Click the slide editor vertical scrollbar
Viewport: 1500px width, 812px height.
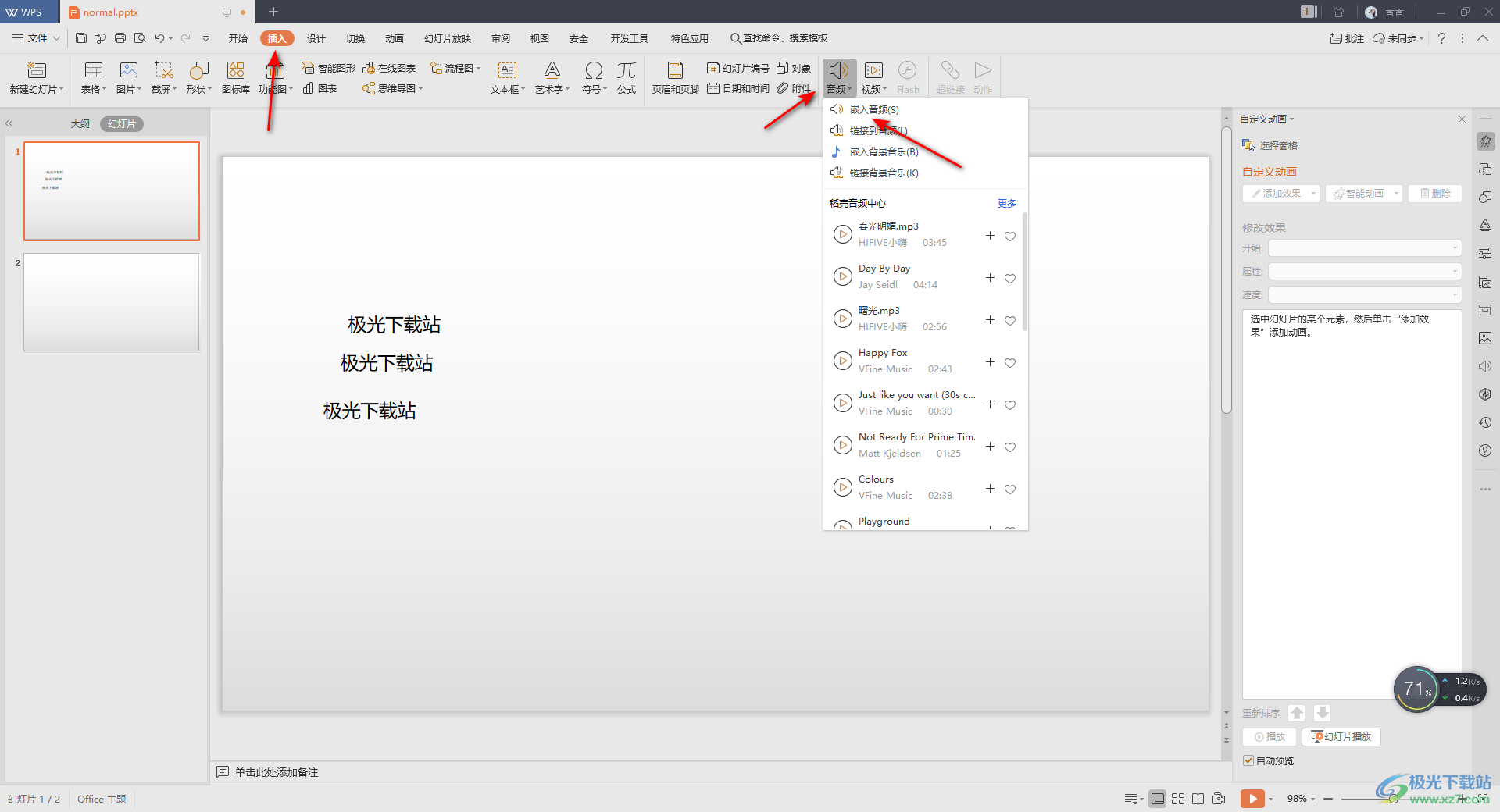point(1226,269)
